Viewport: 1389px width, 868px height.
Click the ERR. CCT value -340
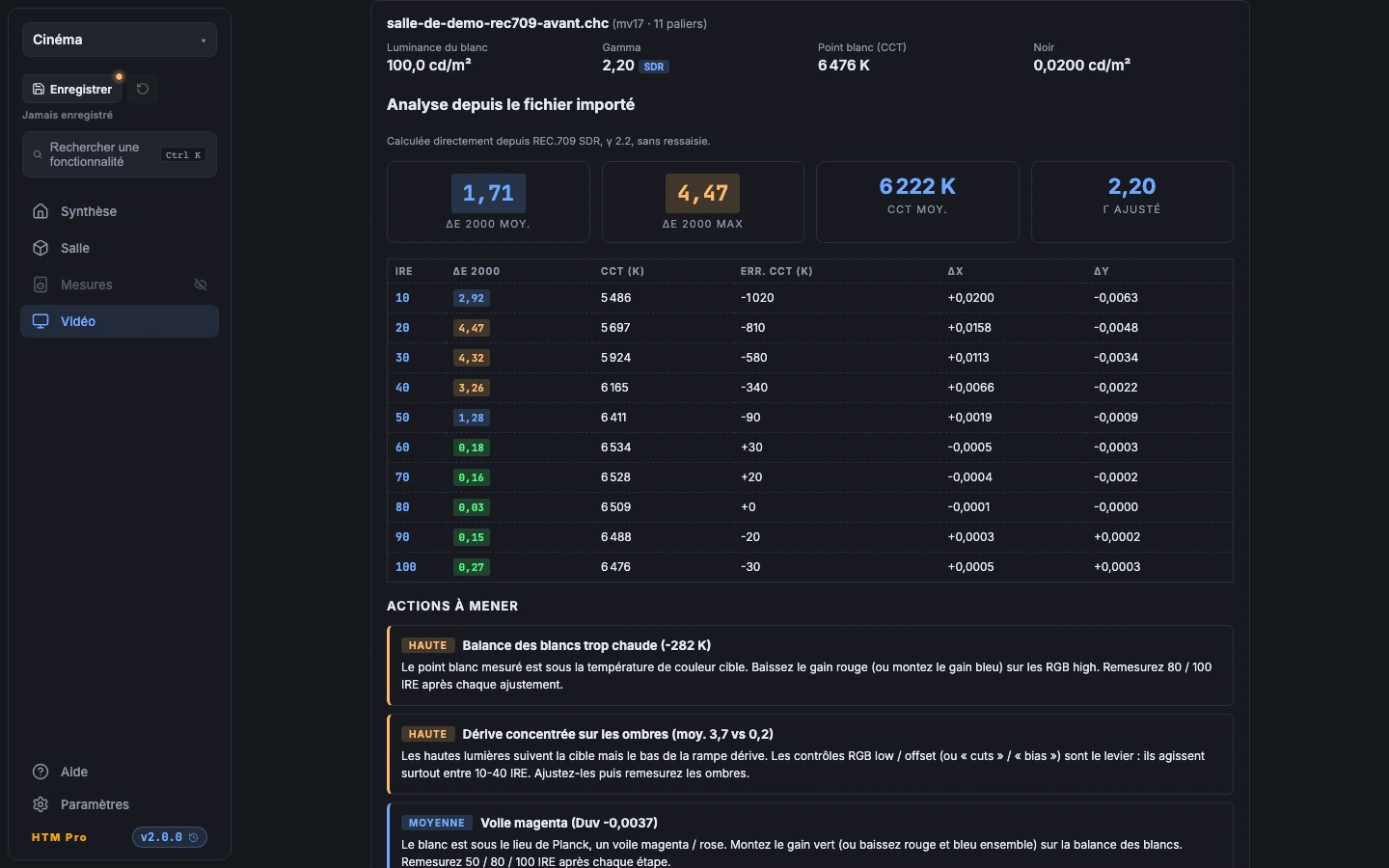[x=754, y=388]
